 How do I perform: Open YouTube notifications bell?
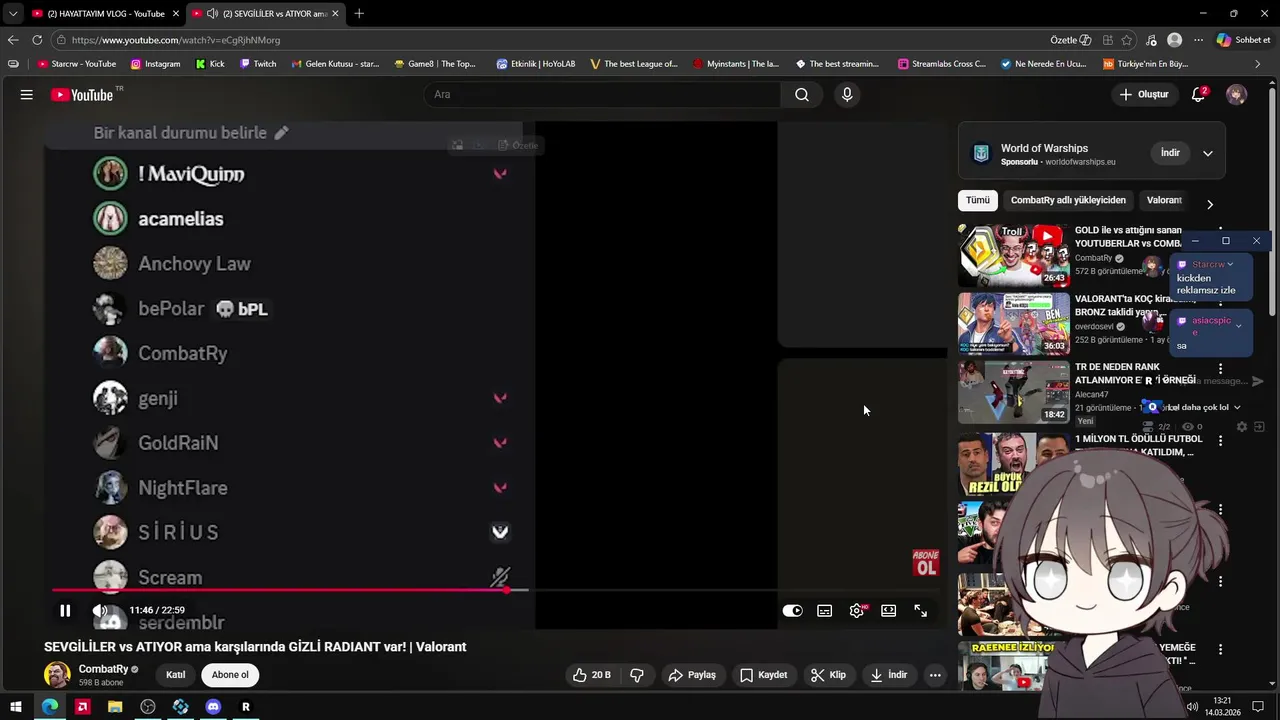tap(1198, 94)
